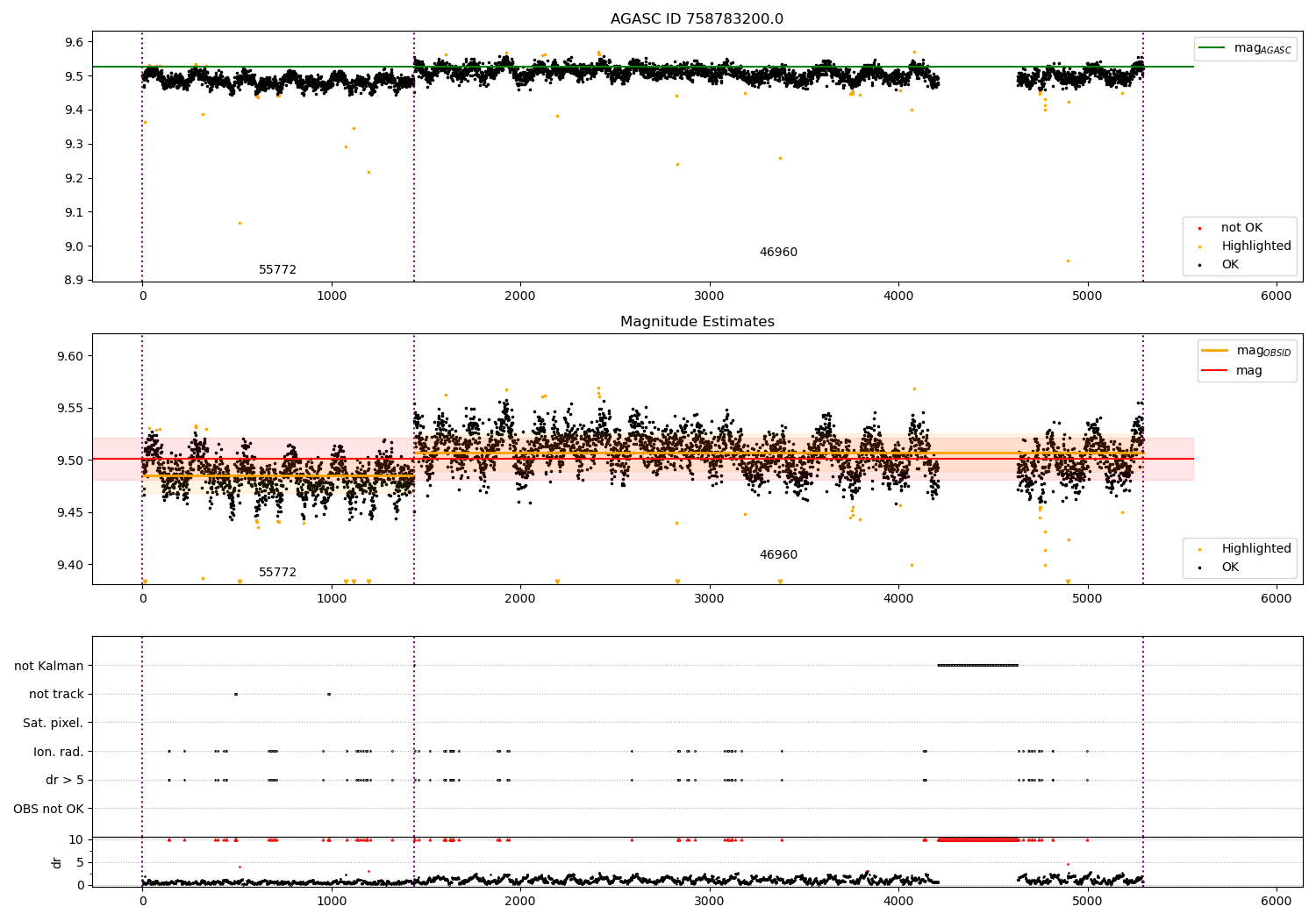
Task: Click the 'dr > 5' row label
Action: [65, 781]
